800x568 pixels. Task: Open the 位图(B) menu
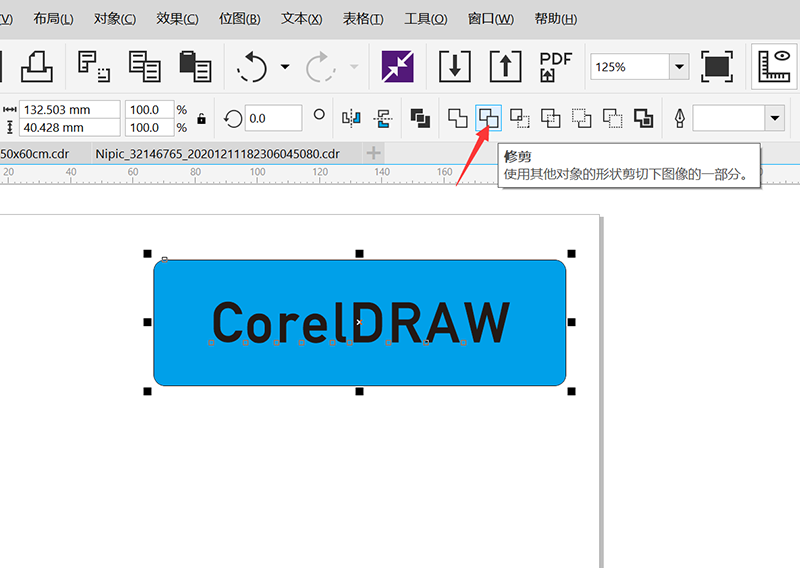239,19
